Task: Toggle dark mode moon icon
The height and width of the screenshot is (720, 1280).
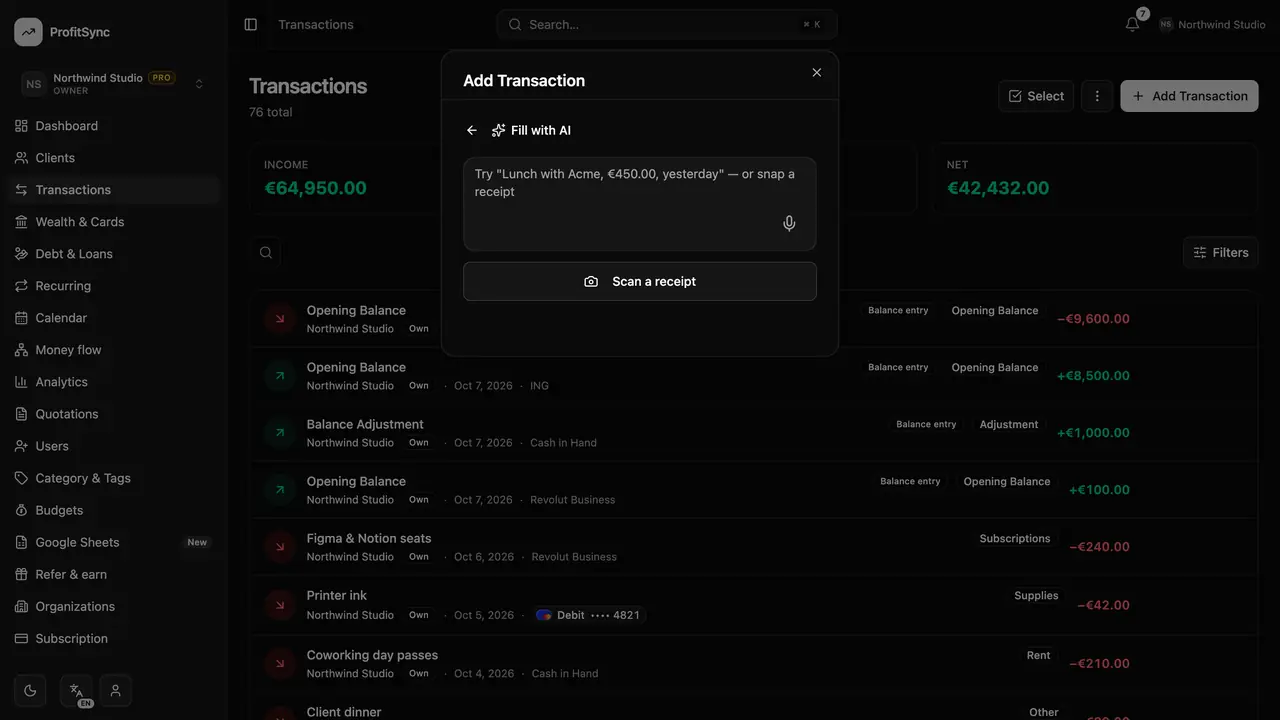Action: tap(30, 690)
